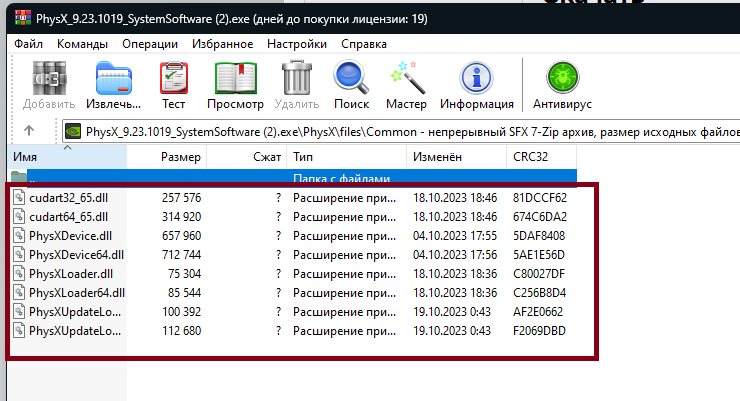Sort by the CRC32 column header
Screen dimensions: 740x401
click(x=541, y=157)
